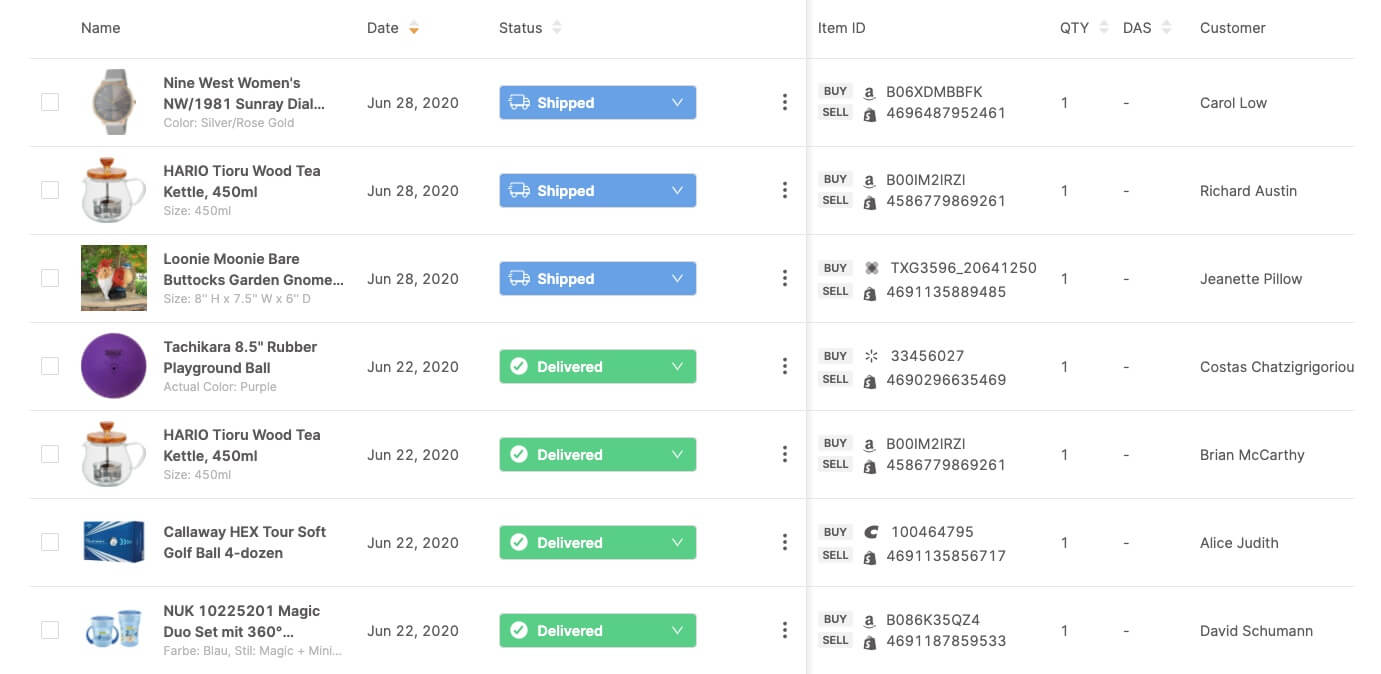The image size is (1381, 674).
Task: Open Tachikara 8.5" Rubber Playground Ball title
Action: (x=240, y=357)
